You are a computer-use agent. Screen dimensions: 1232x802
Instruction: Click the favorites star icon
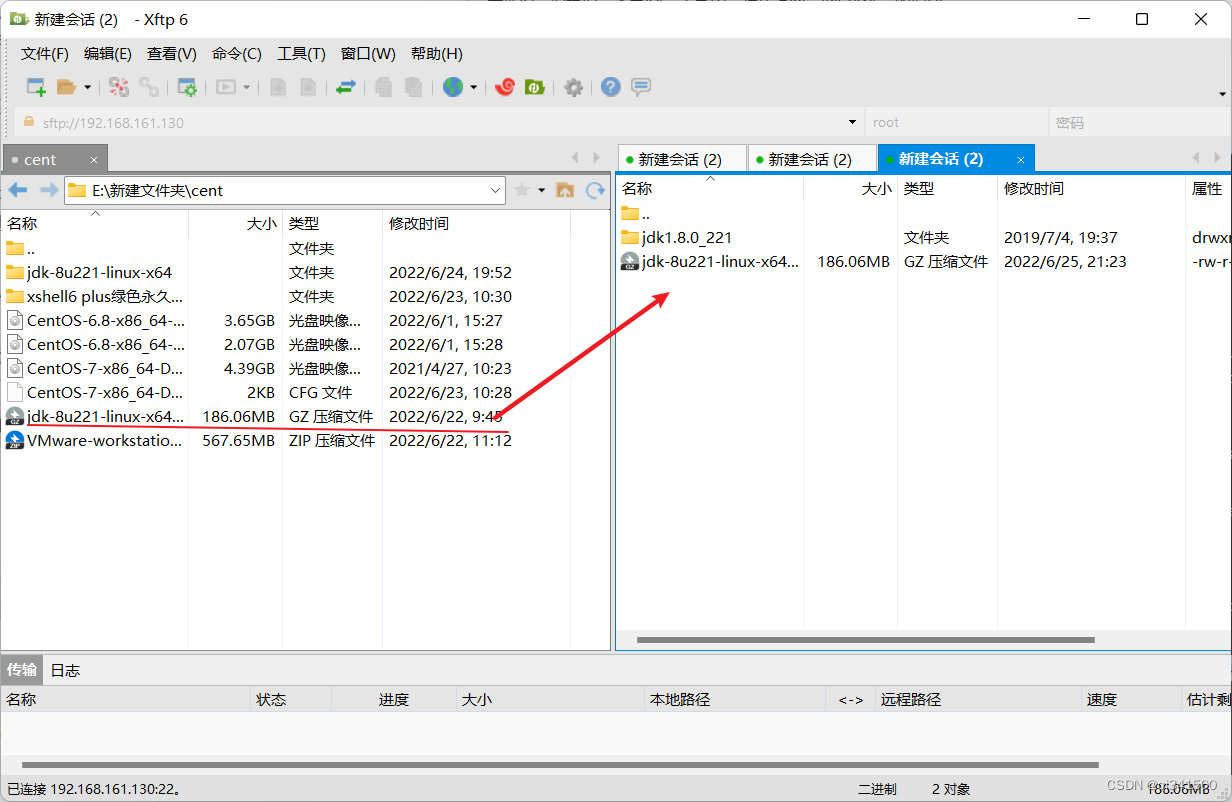[521, 190]
